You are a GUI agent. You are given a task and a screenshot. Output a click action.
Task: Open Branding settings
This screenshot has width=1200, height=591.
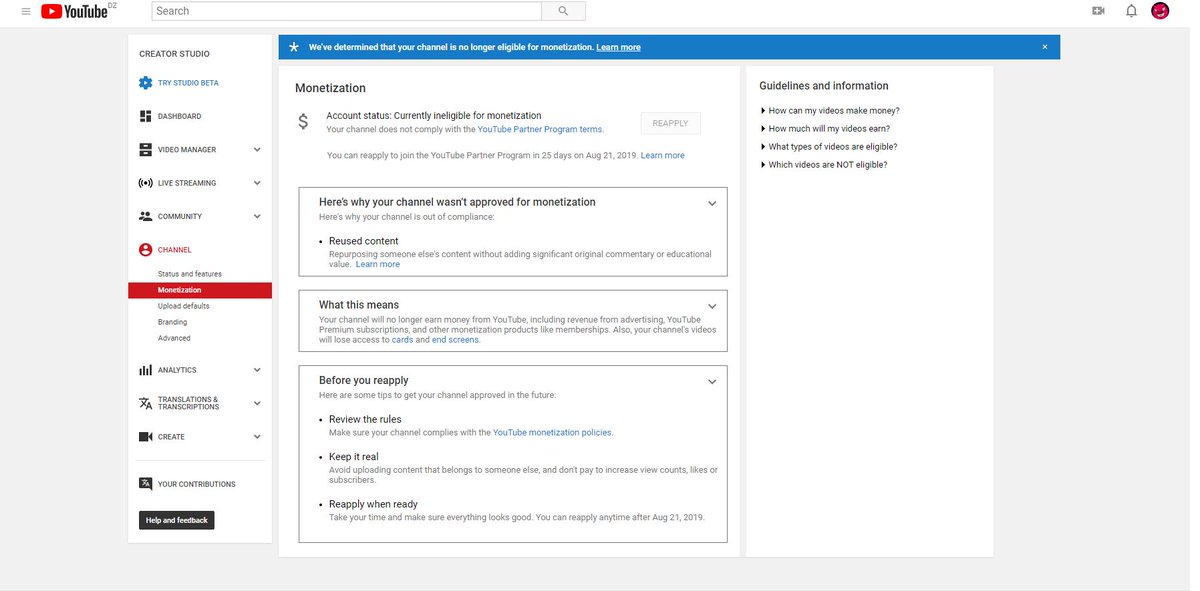(x=172, y=322)
